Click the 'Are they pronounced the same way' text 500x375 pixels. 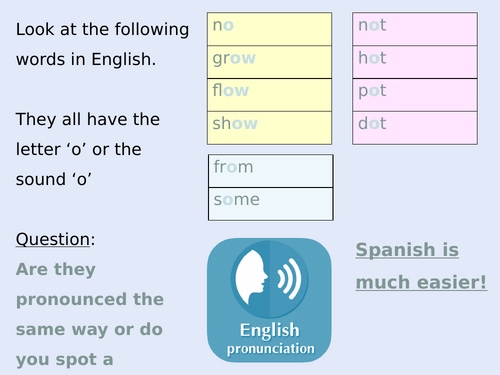[90, 314]
